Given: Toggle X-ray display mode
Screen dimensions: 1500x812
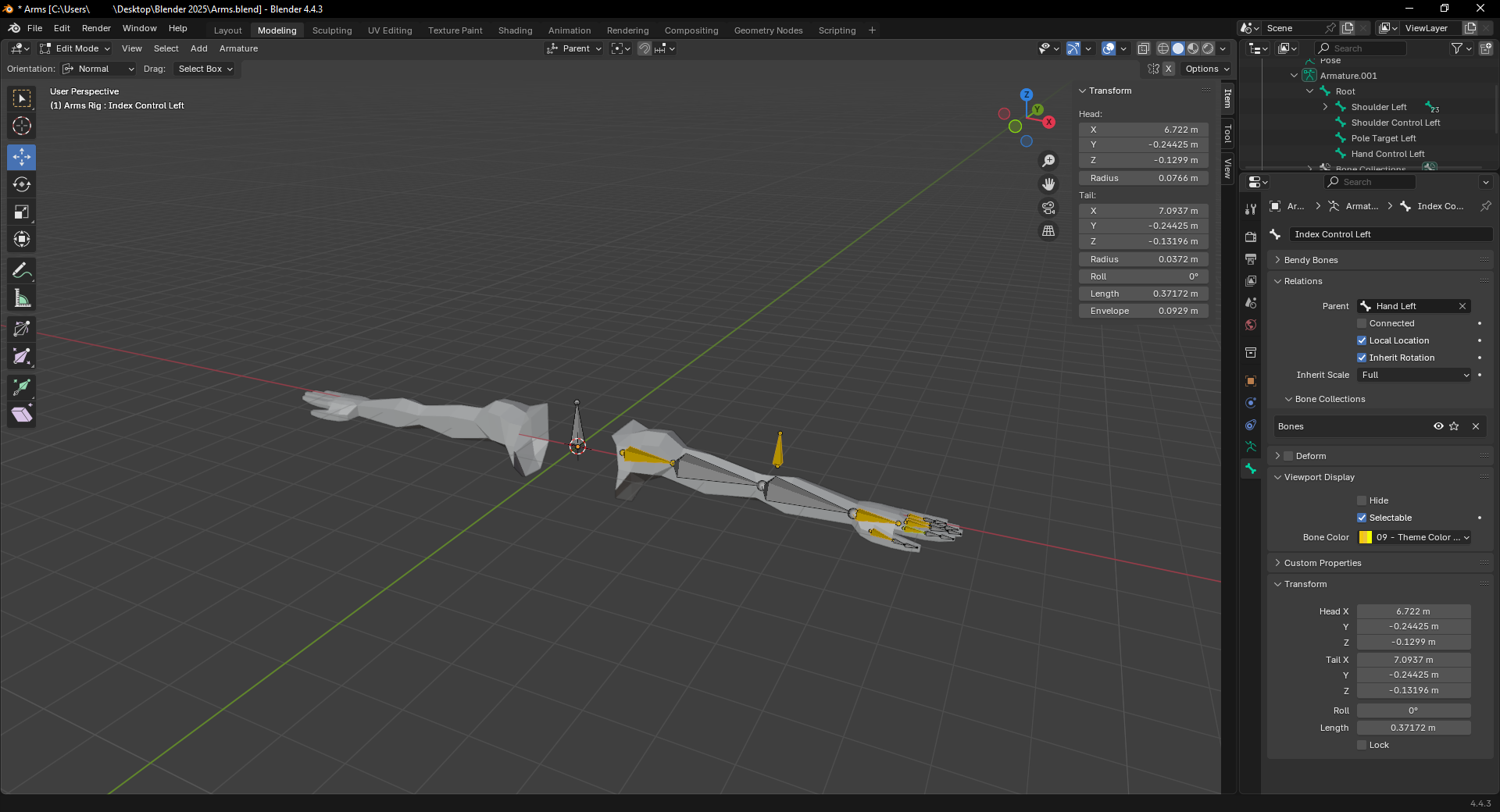Looking at the screenshot, I should pos(1144,48).
